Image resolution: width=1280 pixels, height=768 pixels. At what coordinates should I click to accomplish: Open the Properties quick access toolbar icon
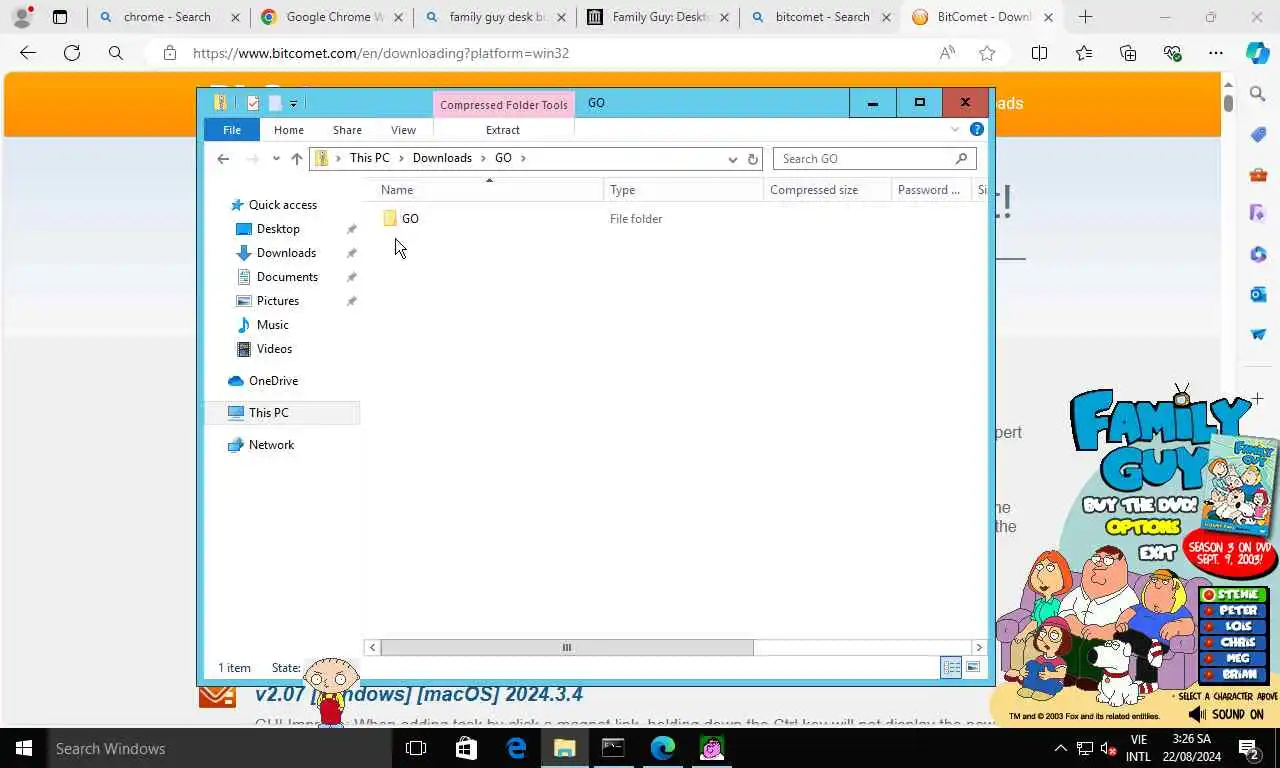point(253,103)
